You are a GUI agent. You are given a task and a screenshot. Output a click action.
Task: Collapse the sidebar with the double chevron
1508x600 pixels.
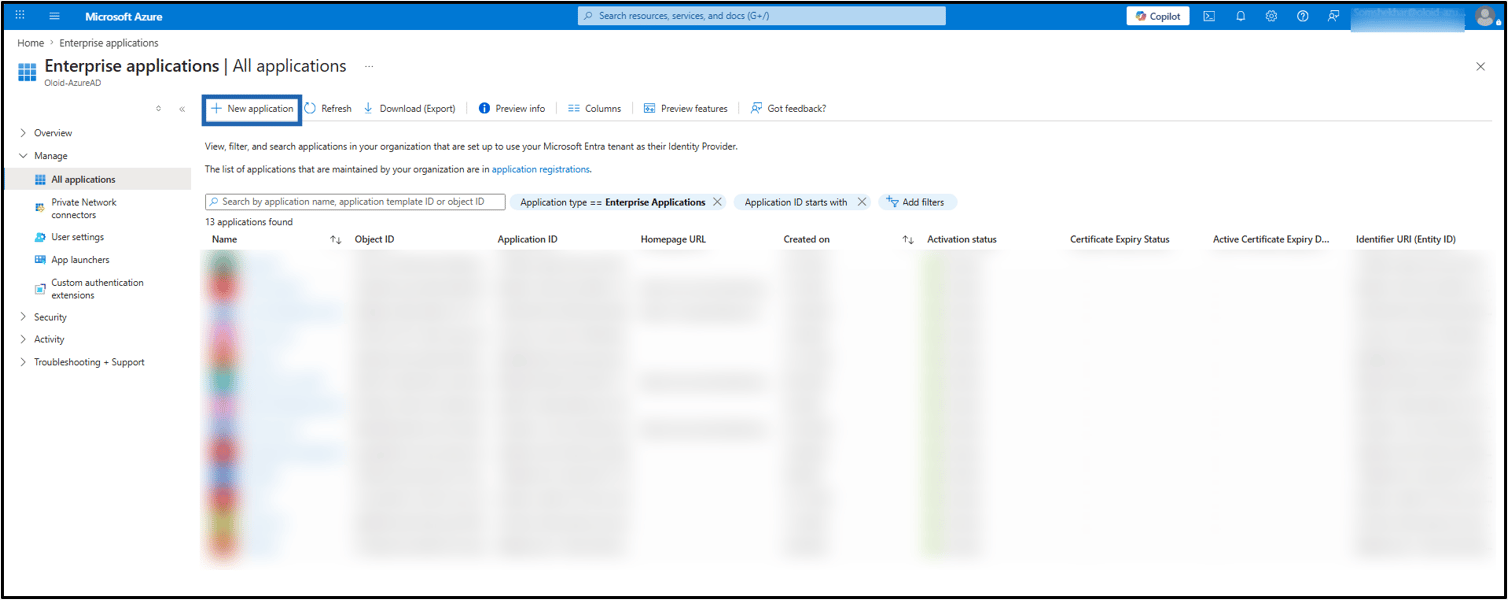(182, 109)
